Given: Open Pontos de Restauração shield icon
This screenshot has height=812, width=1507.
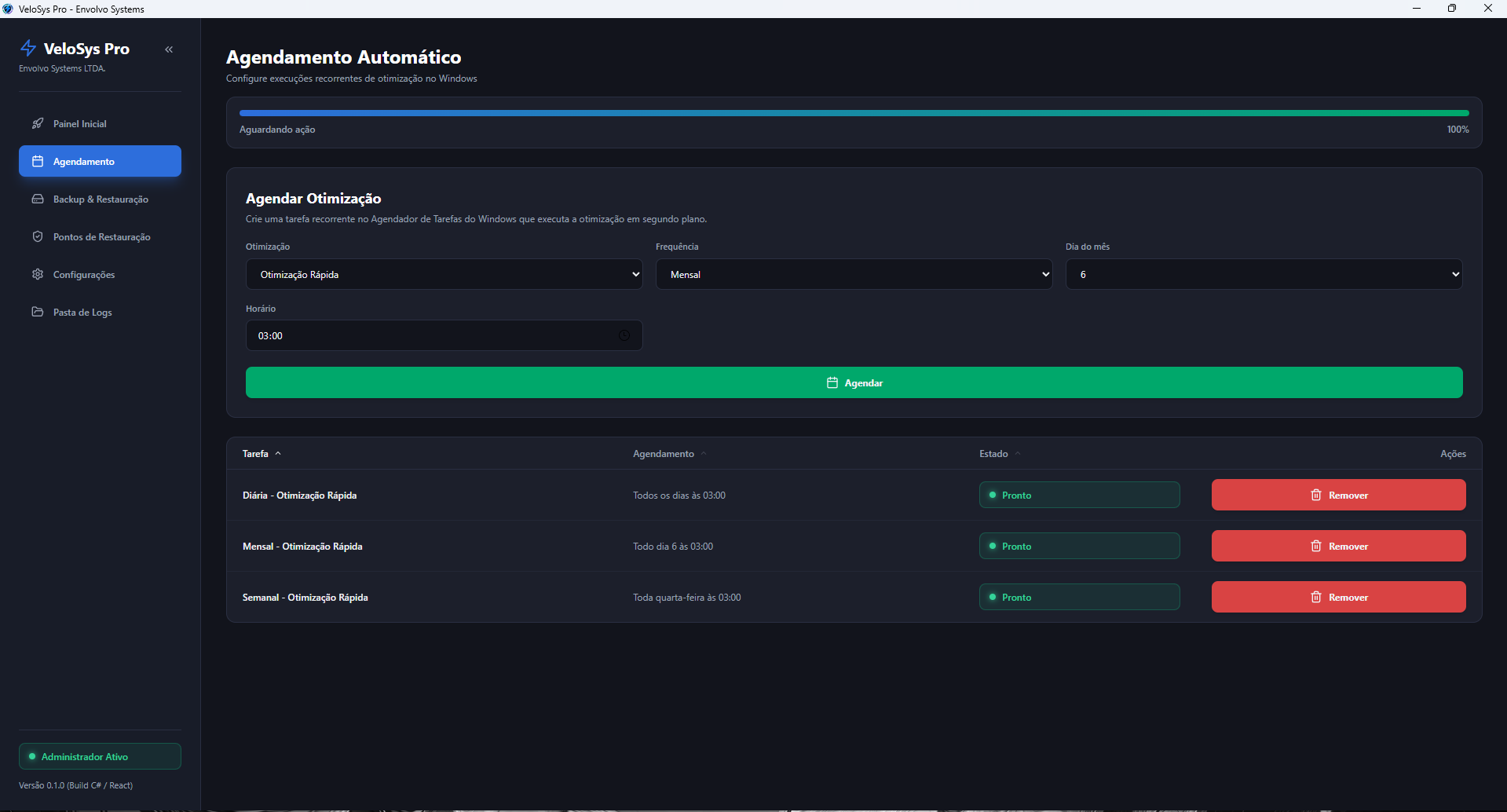Looking at the screenshot, I should [x=38, y=236].
